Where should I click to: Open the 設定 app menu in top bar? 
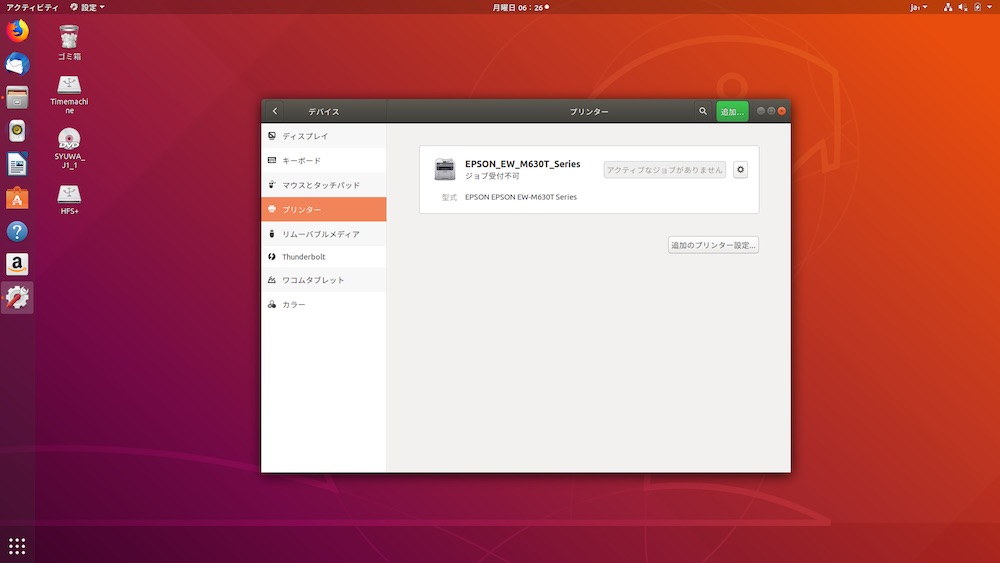(x=87, y=7)
